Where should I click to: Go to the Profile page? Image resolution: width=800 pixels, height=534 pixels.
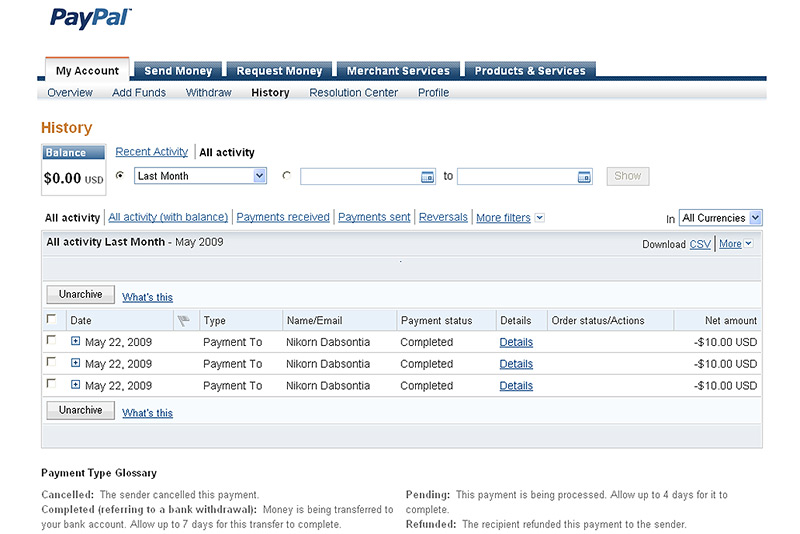tap(434, 93)
